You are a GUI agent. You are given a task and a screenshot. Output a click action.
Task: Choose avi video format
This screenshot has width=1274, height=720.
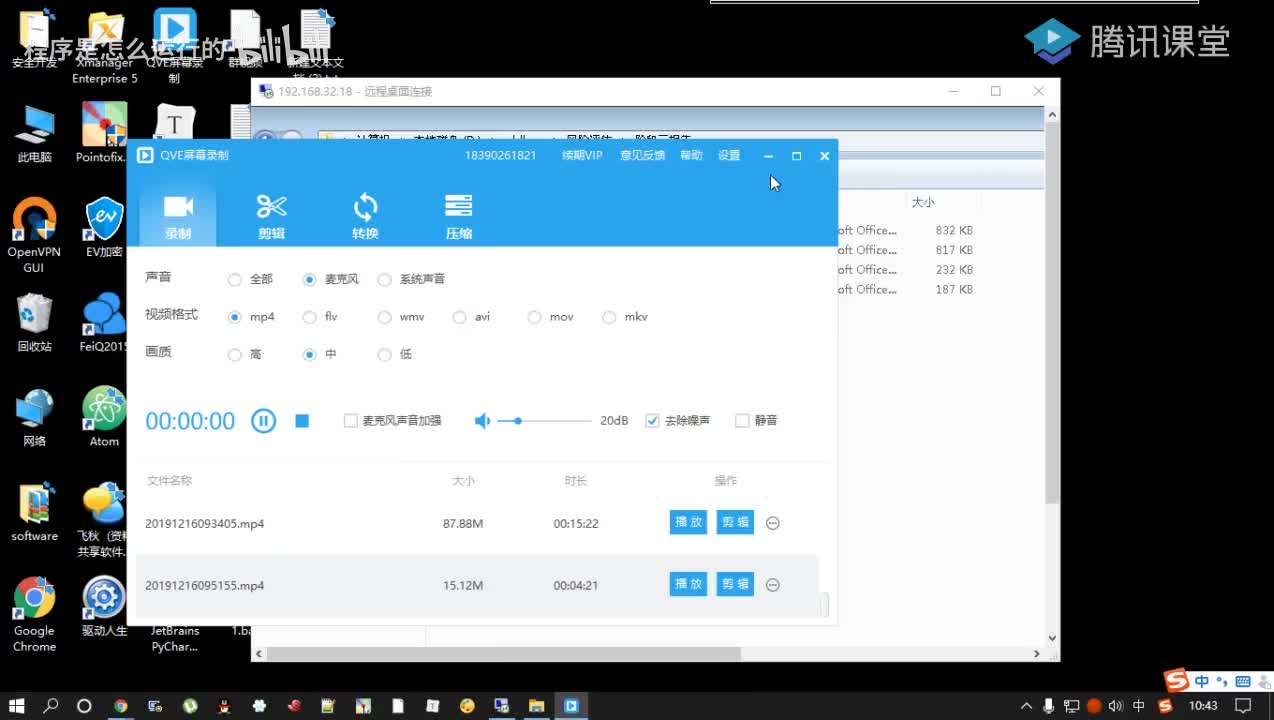point(472,317)
